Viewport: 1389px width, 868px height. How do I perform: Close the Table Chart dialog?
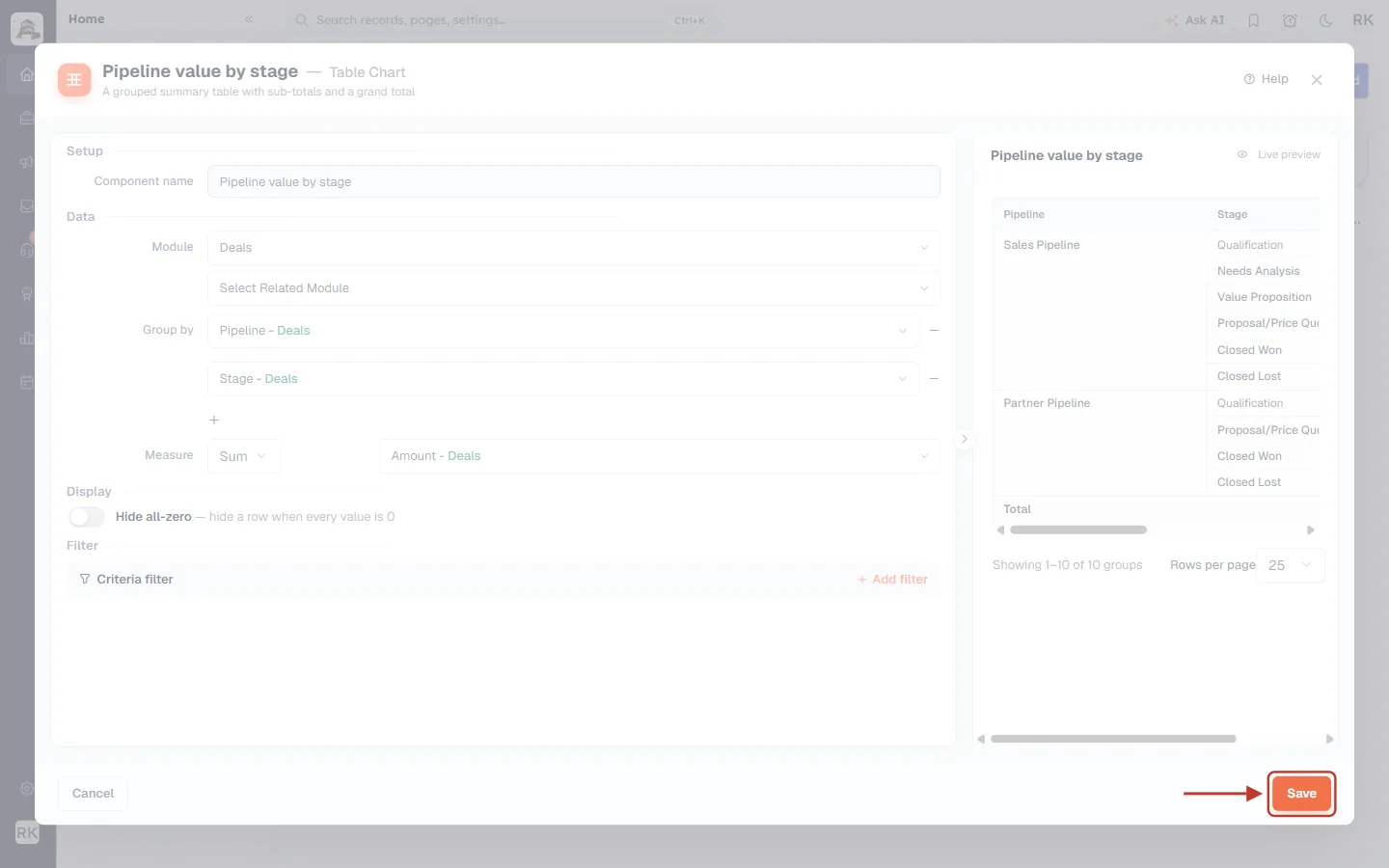pyautogui.click(x=1317, y=80)
